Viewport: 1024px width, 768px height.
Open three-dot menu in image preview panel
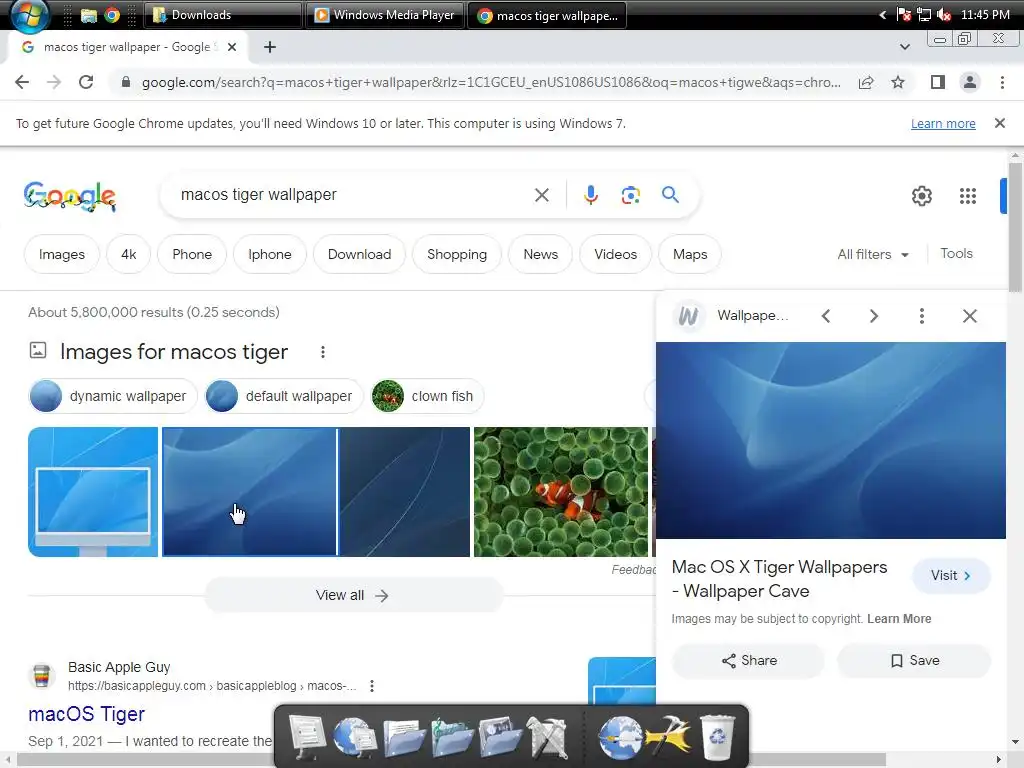[921, 316]
